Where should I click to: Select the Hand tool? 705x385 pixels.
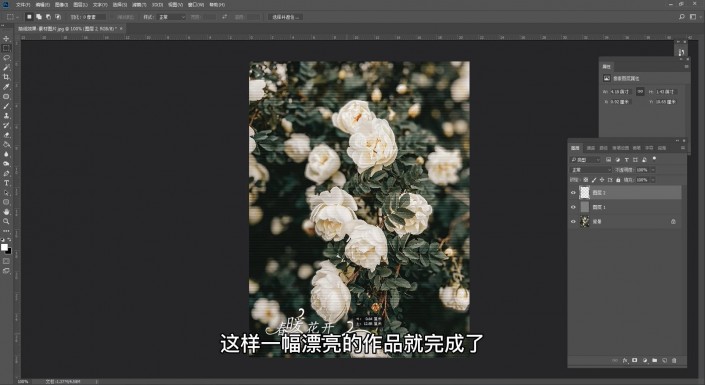6,212
